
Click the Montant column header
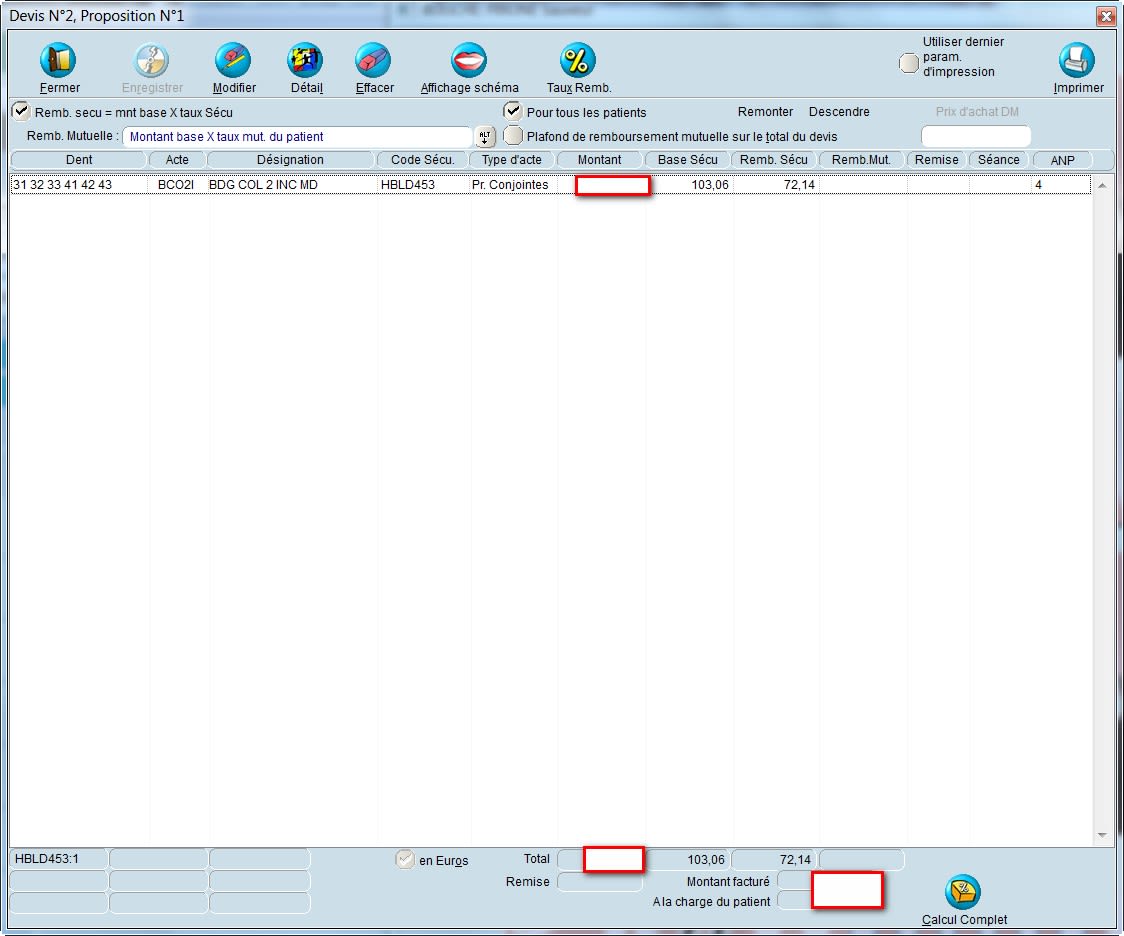(x=599, y=160)
